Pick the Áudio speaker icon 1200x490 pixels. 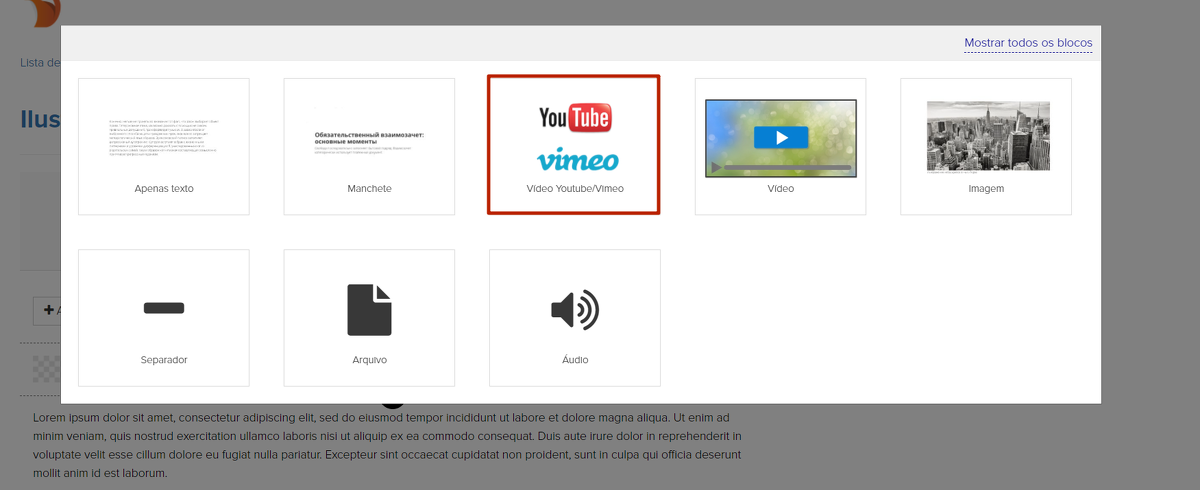(575, 310)
